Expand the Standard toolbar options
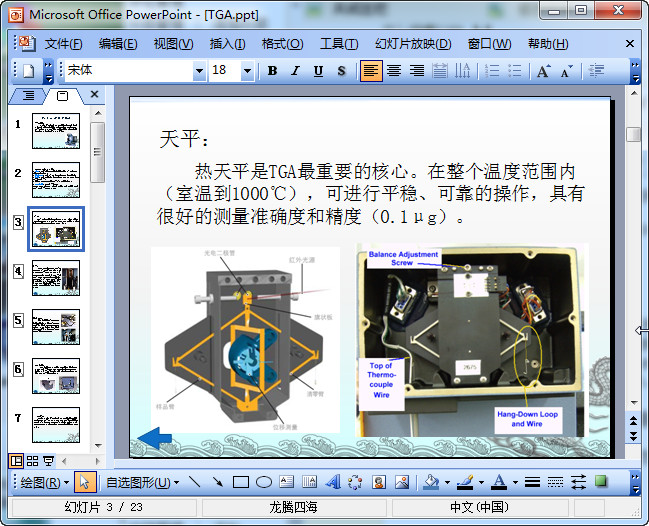 point(48,71)
